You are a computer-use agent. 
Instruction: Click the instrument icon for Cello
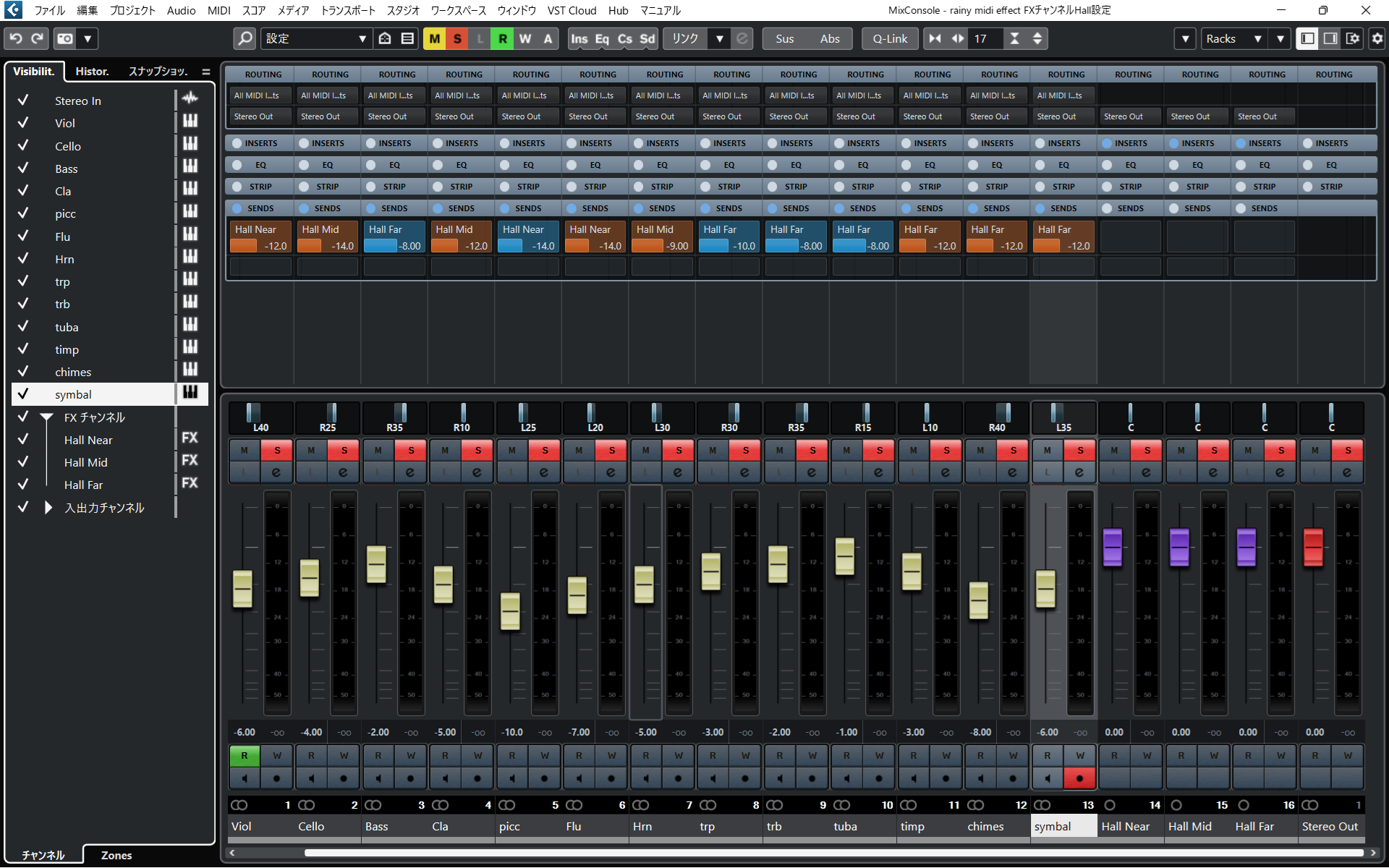click(x=190, y=143)
